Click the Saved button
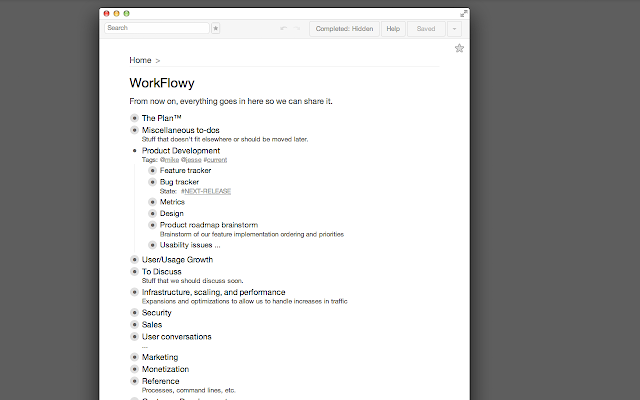640x400 pixels. [x=426, y=29]
